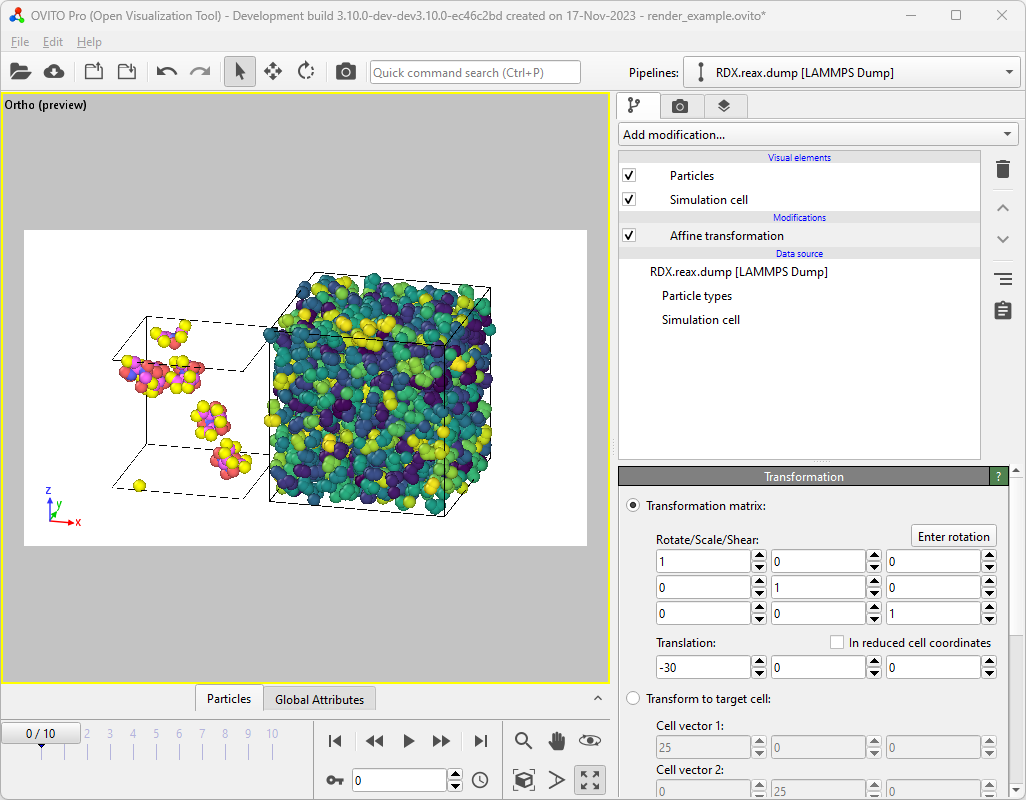Click the play animation button

[408, 741]
